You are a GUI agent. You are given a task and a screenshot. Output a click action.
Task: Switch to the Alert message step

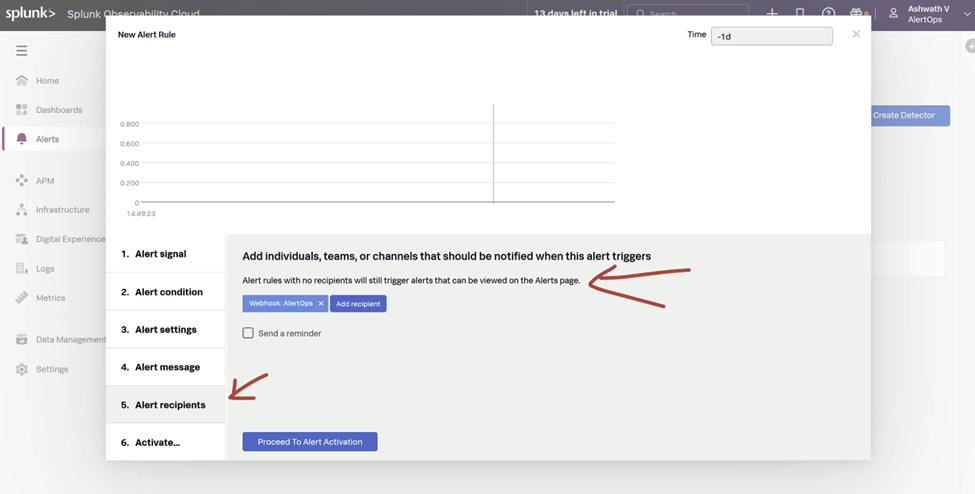pyautogui.click(x=167, y=367)
